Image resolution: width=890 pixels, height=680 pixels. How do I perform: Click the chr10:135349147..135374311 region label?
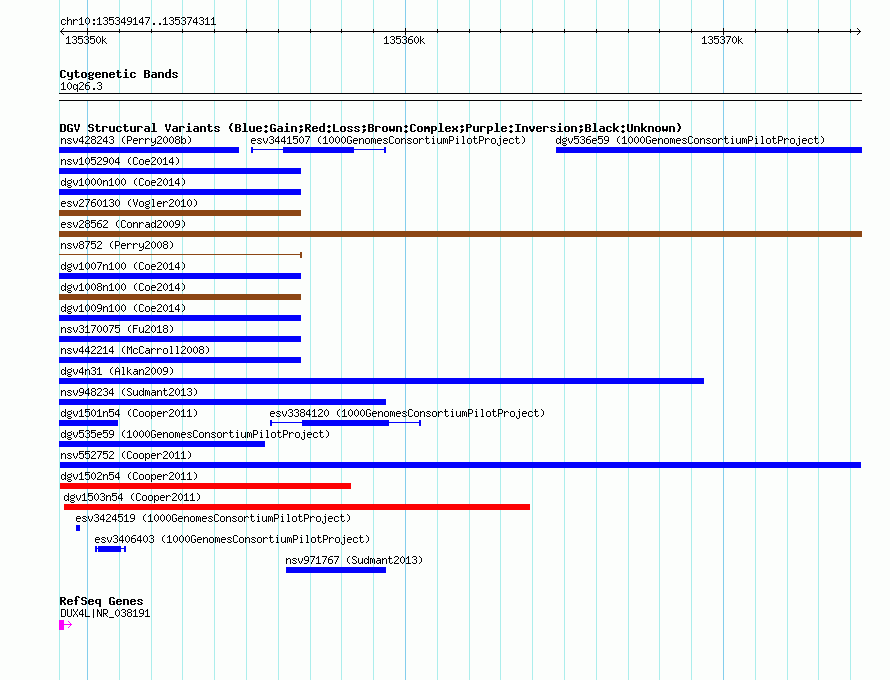point(138,22)
